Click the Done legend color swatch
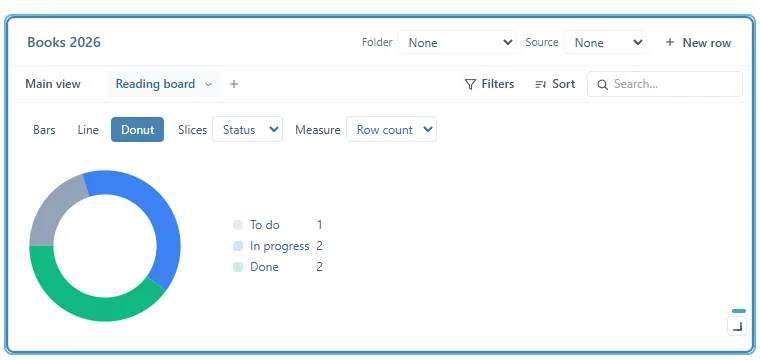The height and width of the screenshot is (360, 760). tap(238, 267)
